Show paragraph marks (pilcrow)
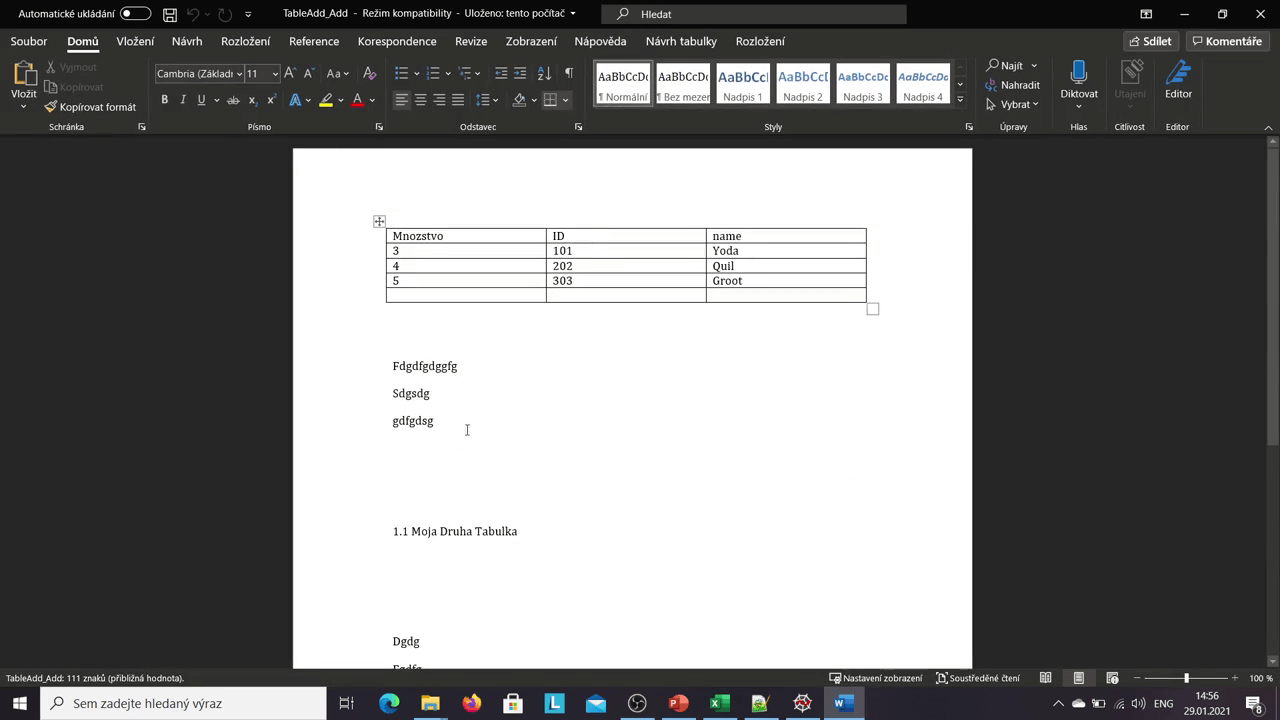This screenshot has width=1280, height=720. [x=568, y=73]
